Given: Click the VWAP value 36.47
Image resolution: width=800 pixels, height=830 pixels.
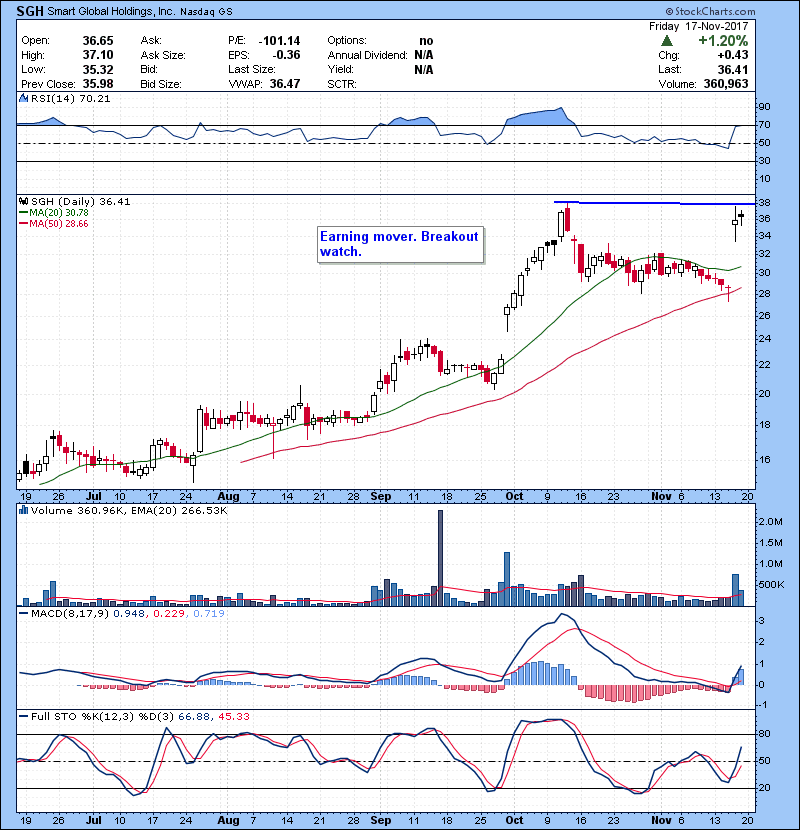Looking at the screenshot, I should (285, 84).
